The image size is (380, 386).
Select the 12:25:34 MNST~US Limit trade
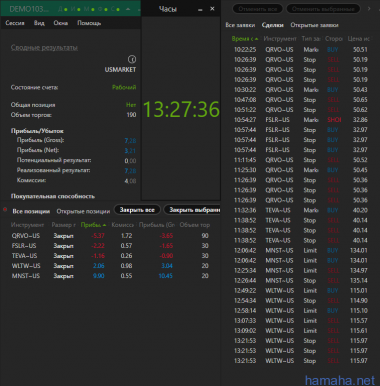301,270
